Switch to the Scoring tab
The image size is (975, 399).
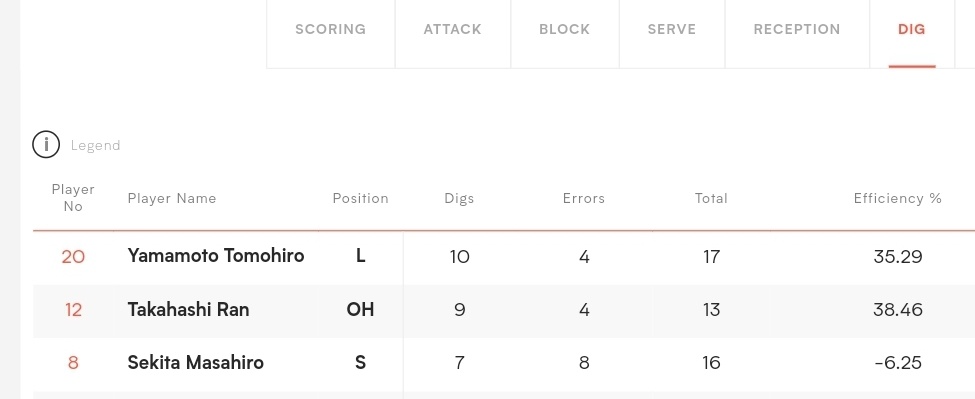pyautogui.click(x=331, y=29)
